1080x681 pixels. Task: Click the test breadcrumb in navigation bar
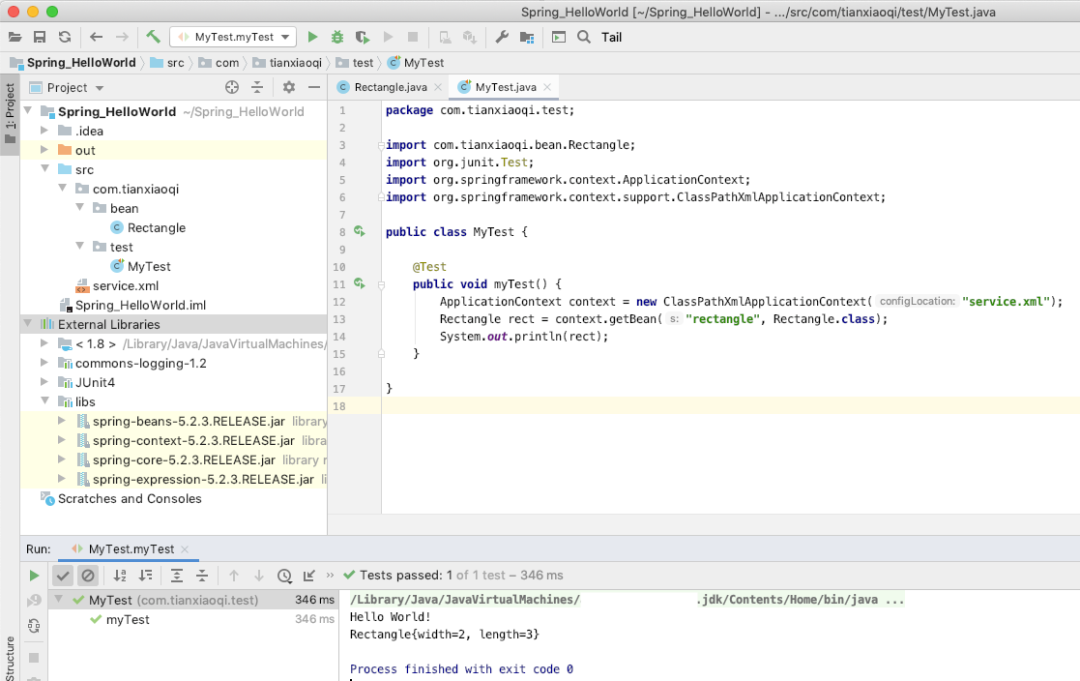coord(362,62)
